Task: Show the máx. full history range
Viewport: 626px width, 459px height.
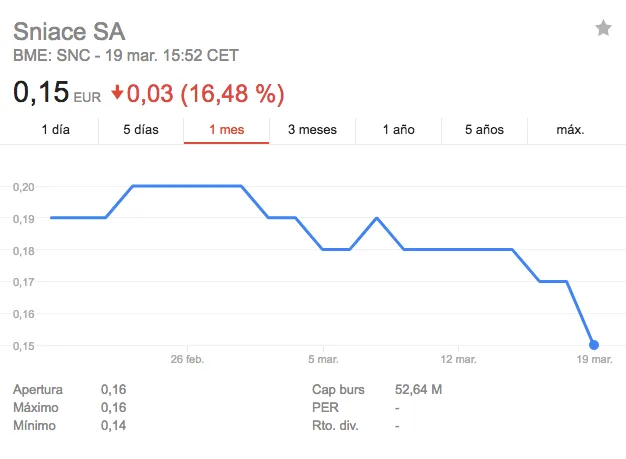Action: [570, 130]
